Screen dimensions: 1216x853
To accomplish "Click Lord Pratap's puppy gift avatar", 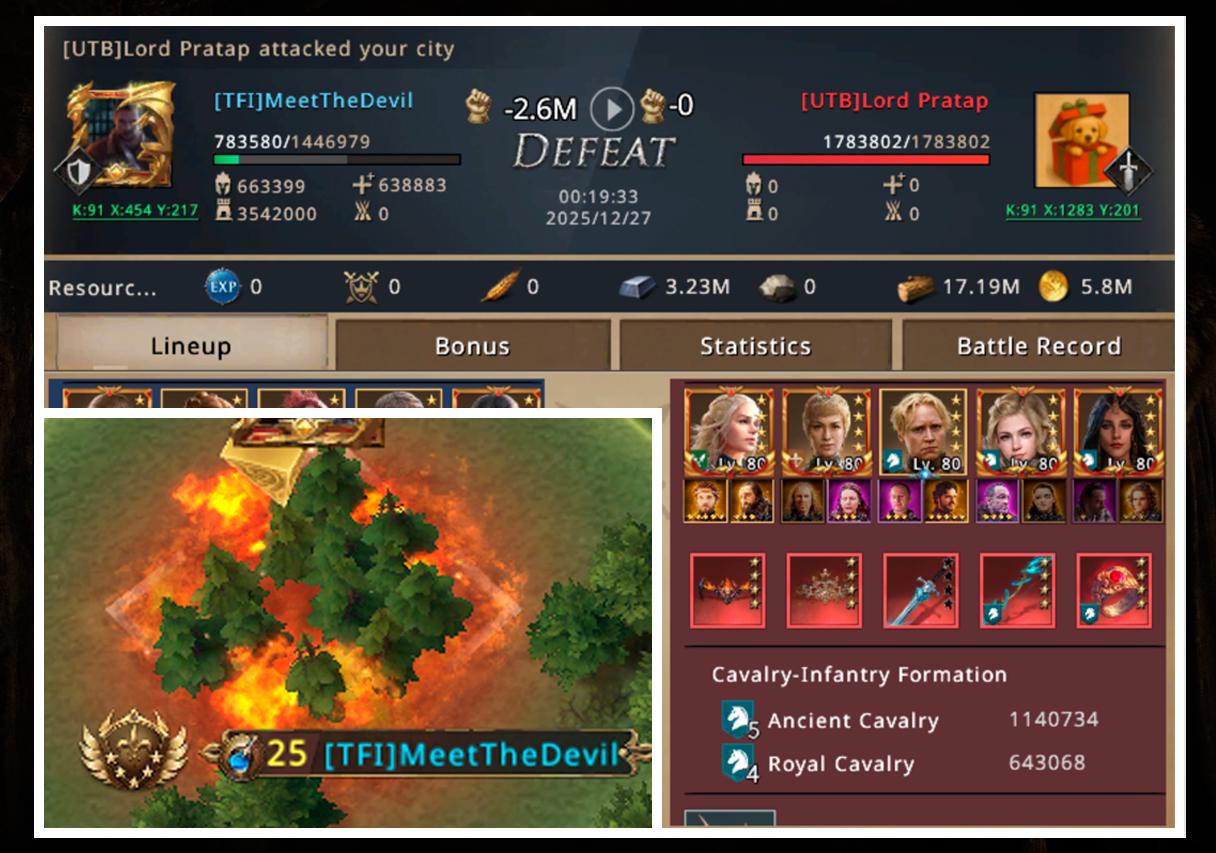I will [x=1081, y=139].
